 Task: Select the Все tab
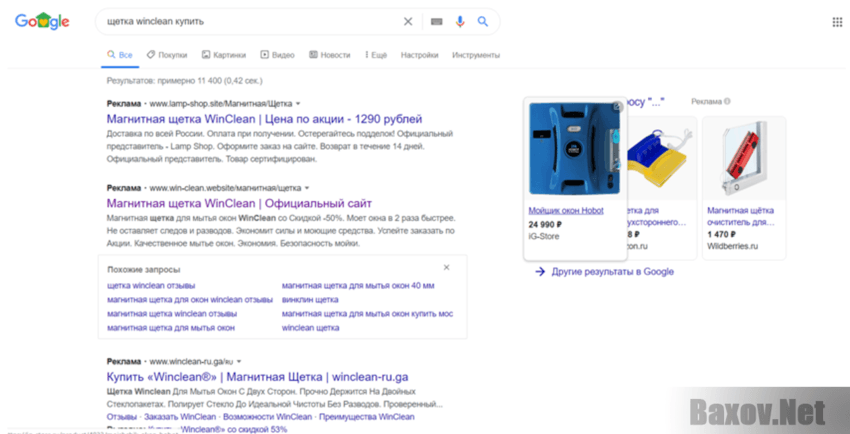tap(120, 55)
